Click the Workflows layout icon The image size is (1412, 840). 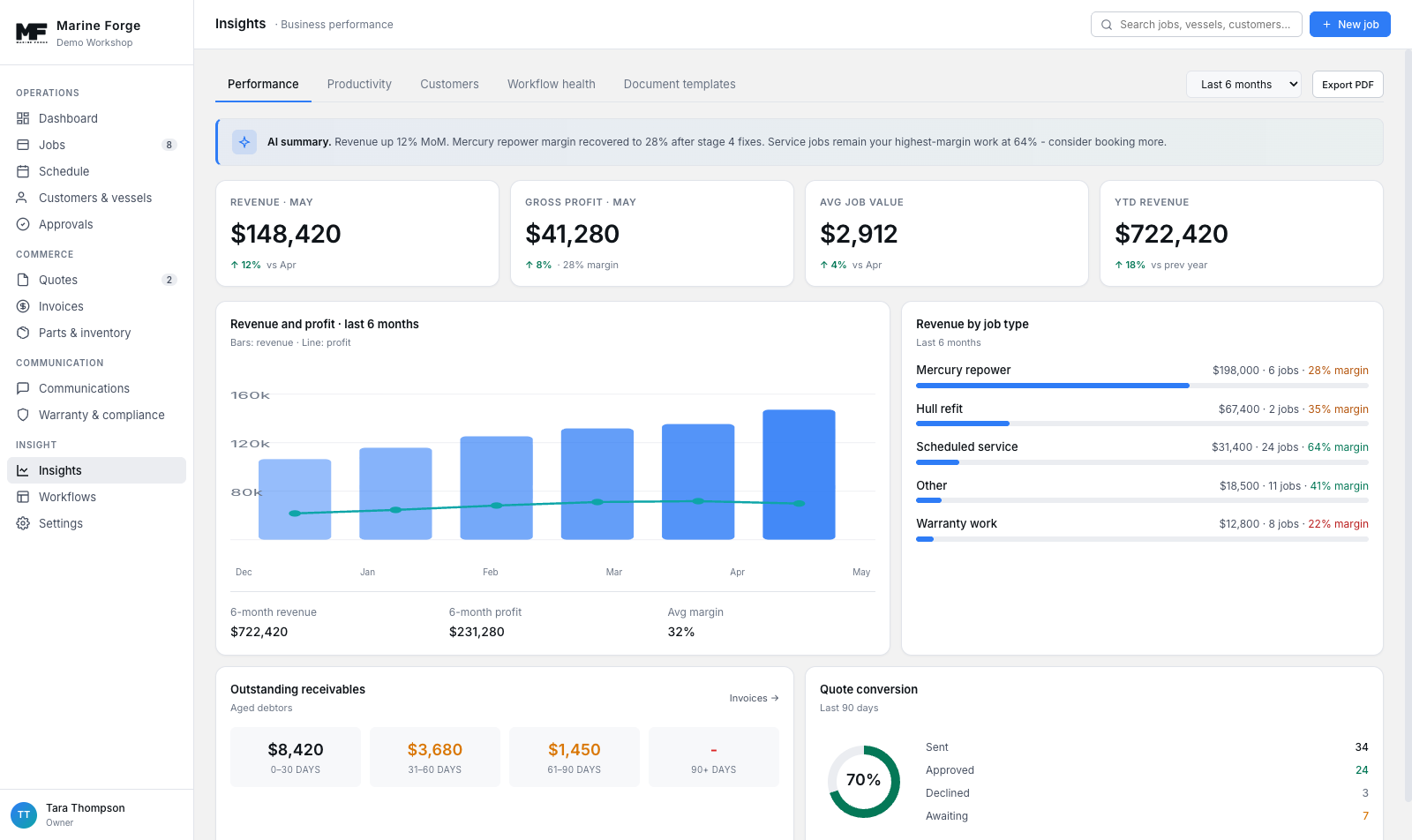[23, 497]
